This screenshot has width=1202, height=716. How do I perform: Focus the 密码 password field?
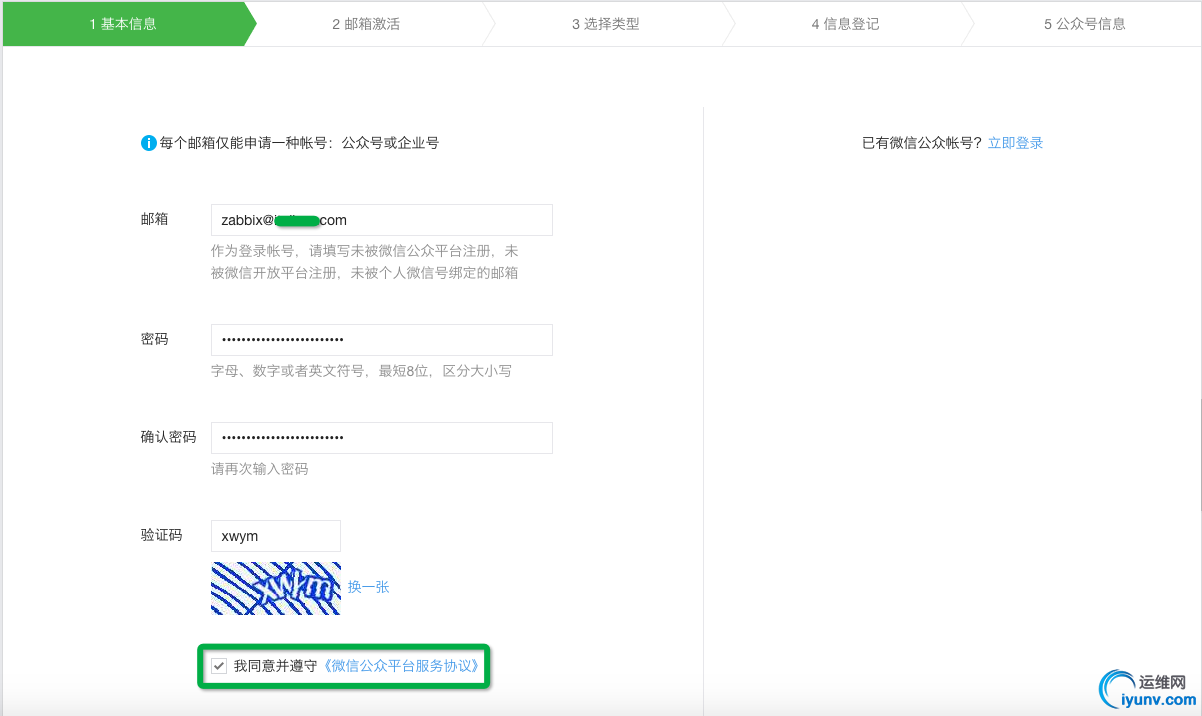point(382,340)
